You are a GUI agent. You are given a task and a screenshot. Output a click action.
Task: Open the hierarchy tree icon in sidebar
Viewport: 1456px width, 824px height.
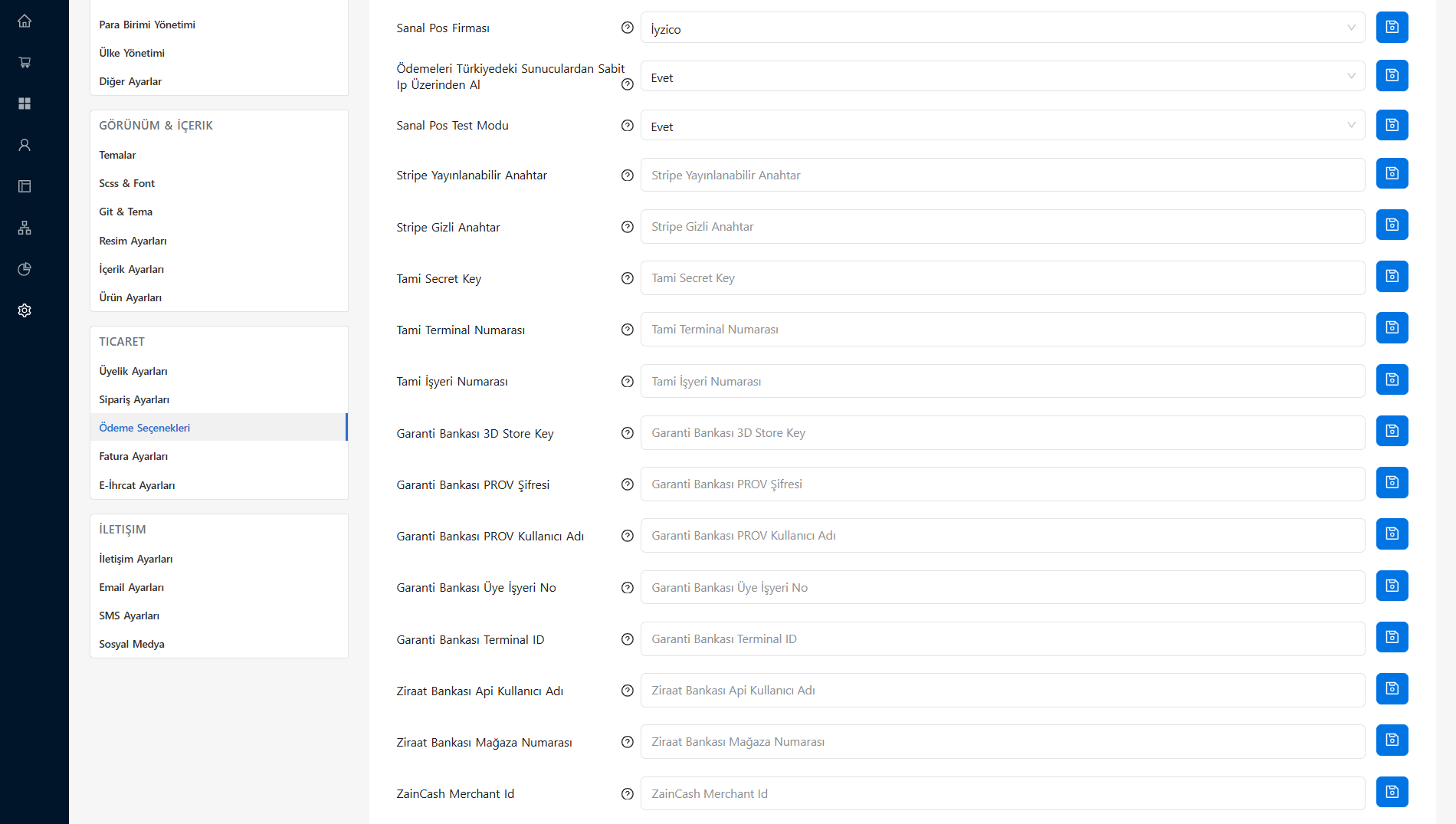click(25, 228)
